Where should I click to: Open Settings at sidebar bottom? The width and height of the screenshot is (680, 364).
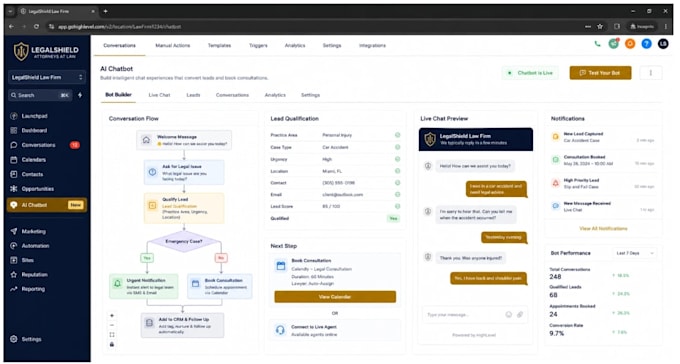click(26, 339)
